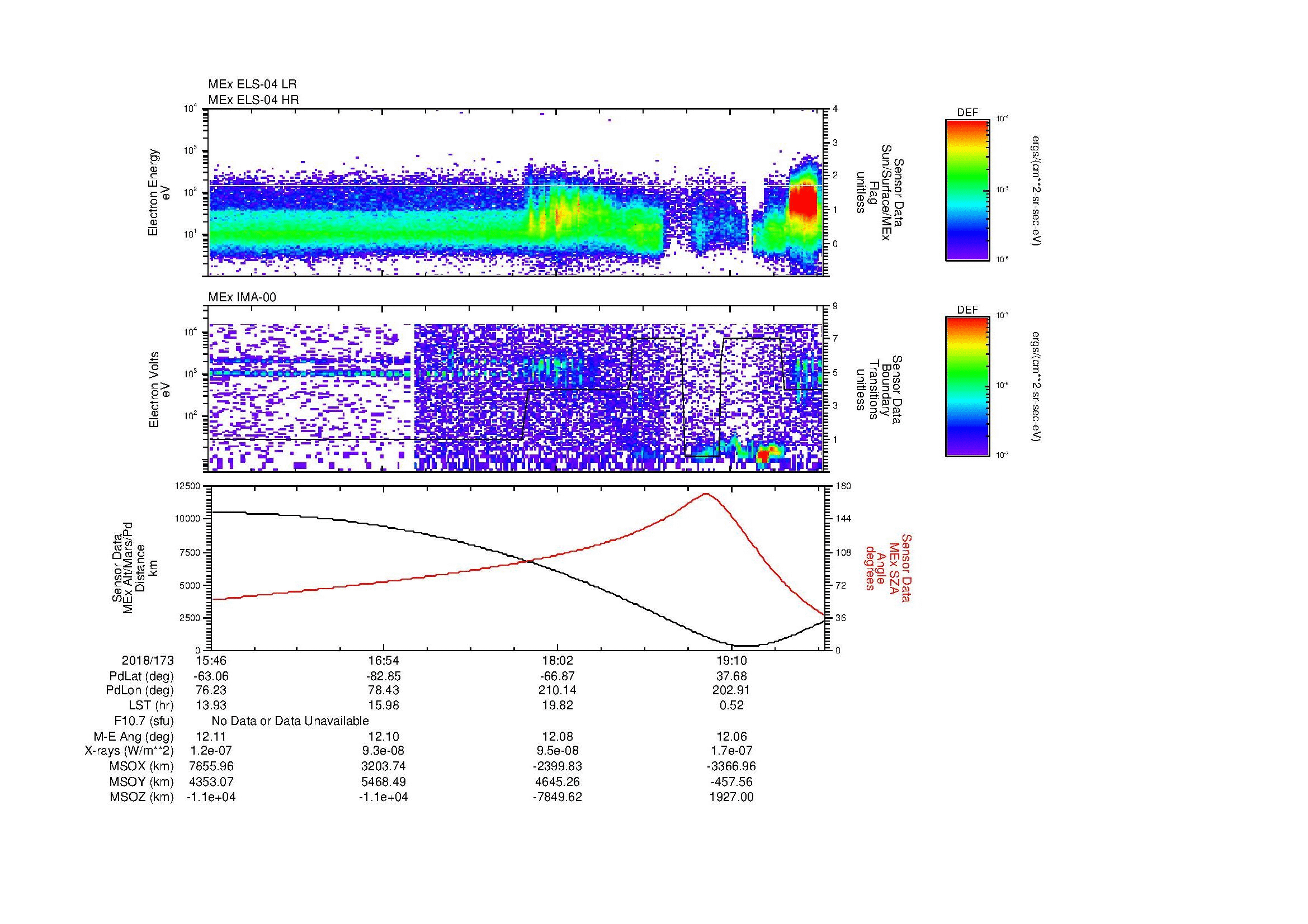Image resolution: width=1308 pixels, height=924 pixels.
Task: Click the 'MSOX (km)' row label
Action: pos(141,766)
